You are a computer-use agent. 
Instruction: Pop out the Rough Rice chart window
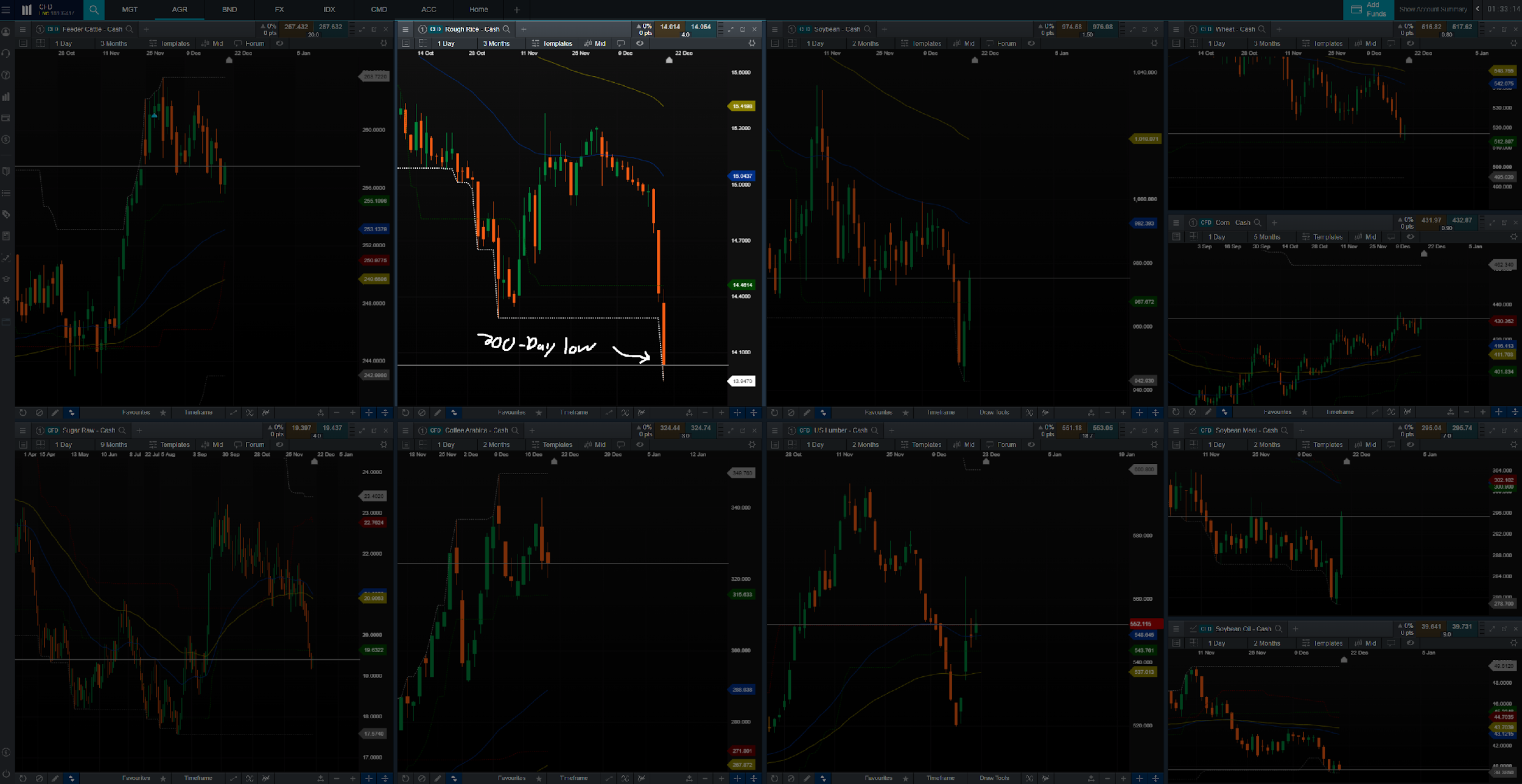(743, 29)
